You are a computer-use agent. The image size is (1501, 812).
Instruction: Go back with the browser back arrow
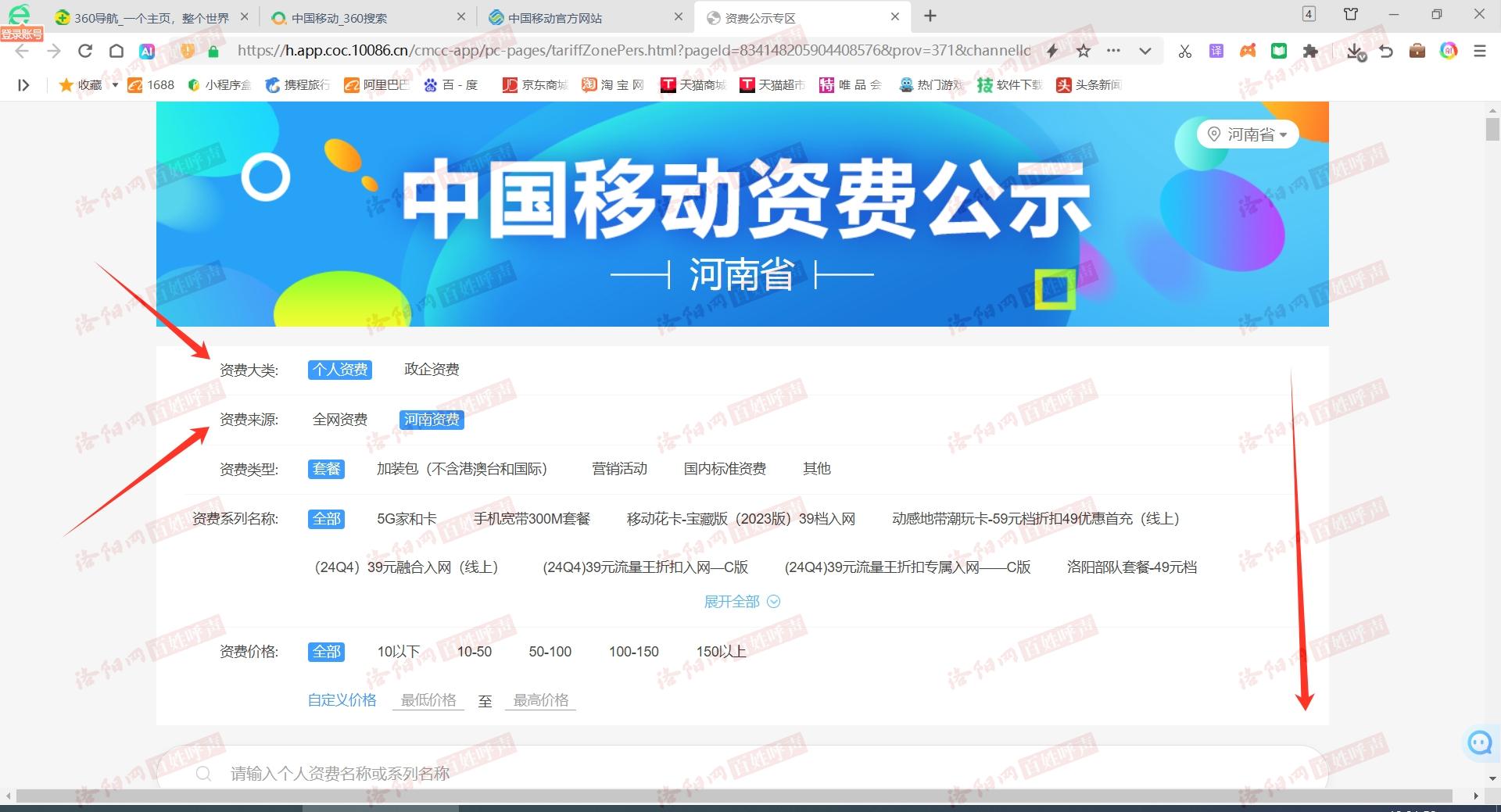[22, 51]
